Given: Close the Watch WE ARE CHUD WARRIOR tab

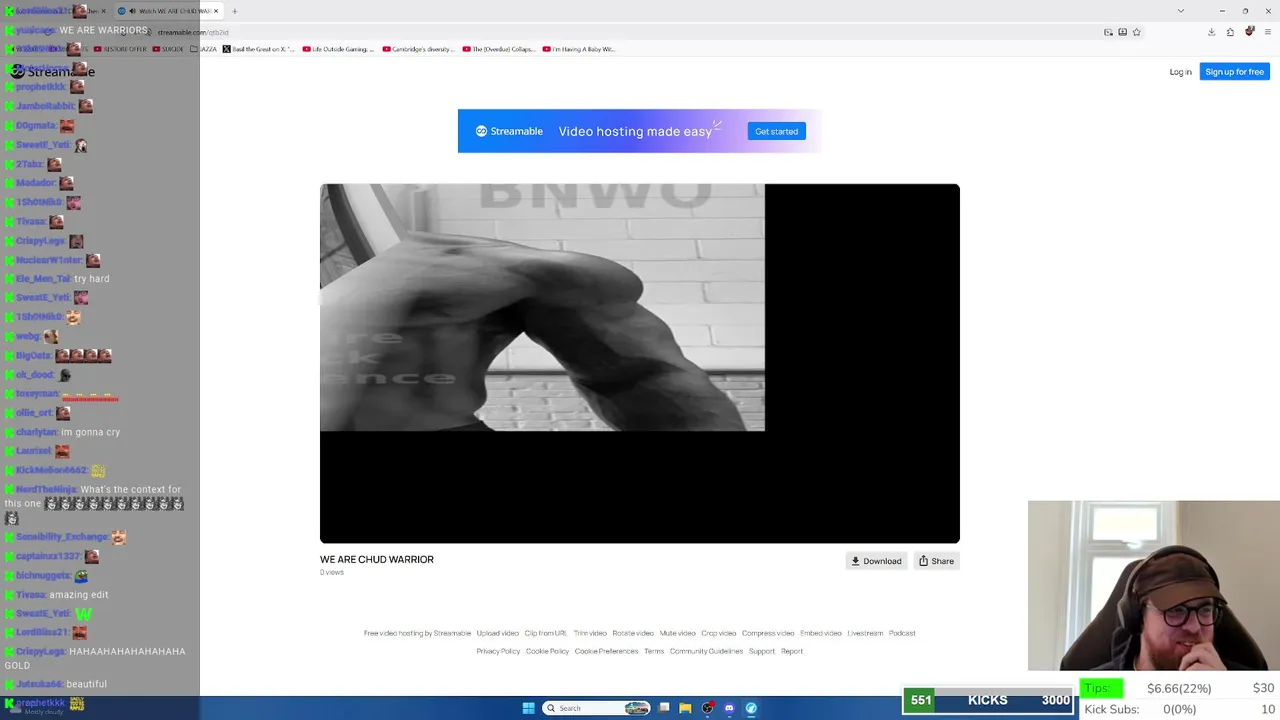Looking at the screenshot, I should [x=216, y=11].
